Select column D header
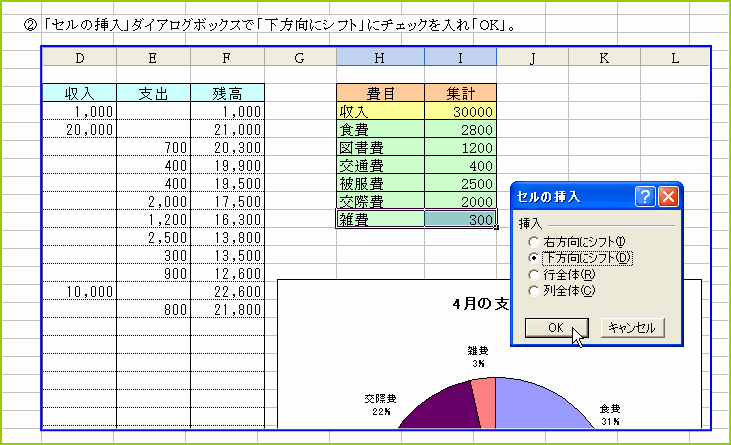This screenshot has height=445, width=731. 80,58
